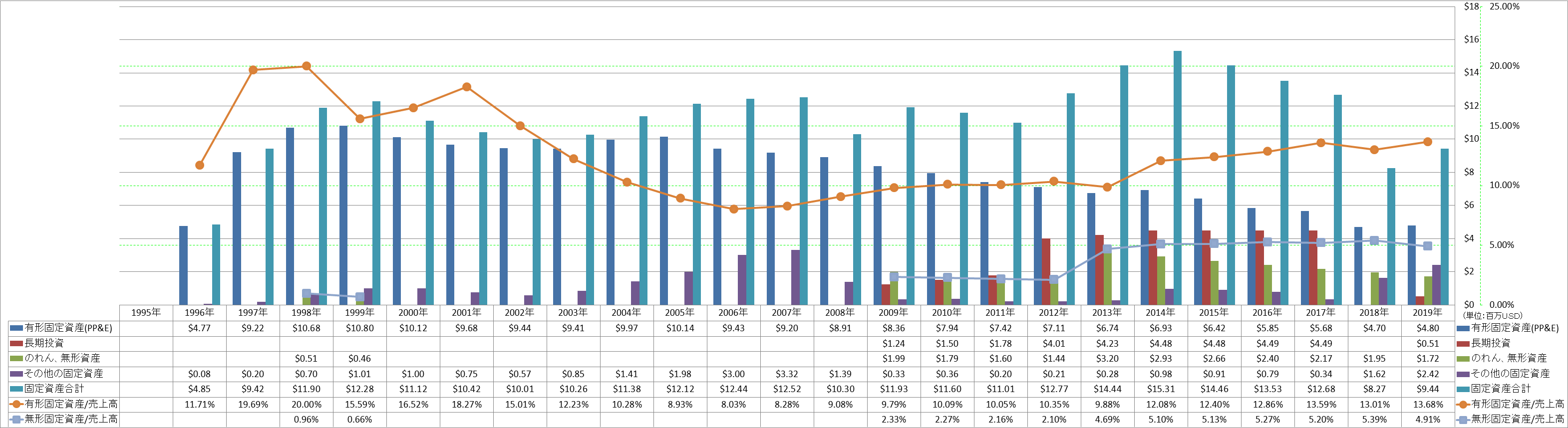Click the orange line marker above 2001年
Image resolution: width=1568 pixels, height=428 pixels.
pos(467,87)
